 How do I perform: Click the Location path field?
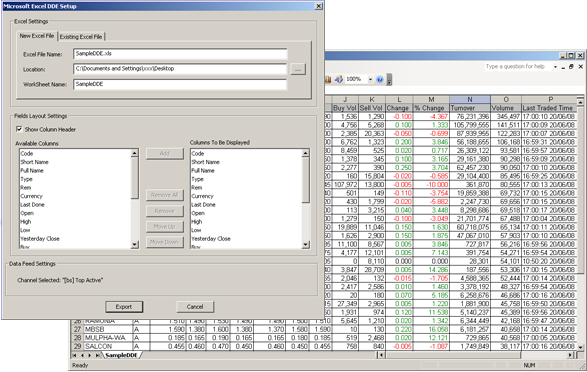[180, 69]
